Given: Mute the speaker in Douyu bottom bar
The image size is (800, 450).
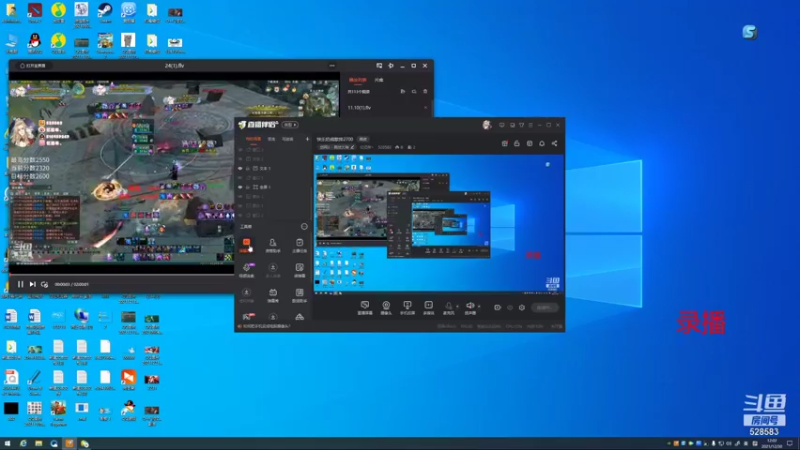Looking at the screenshot, I should [470, 307].
